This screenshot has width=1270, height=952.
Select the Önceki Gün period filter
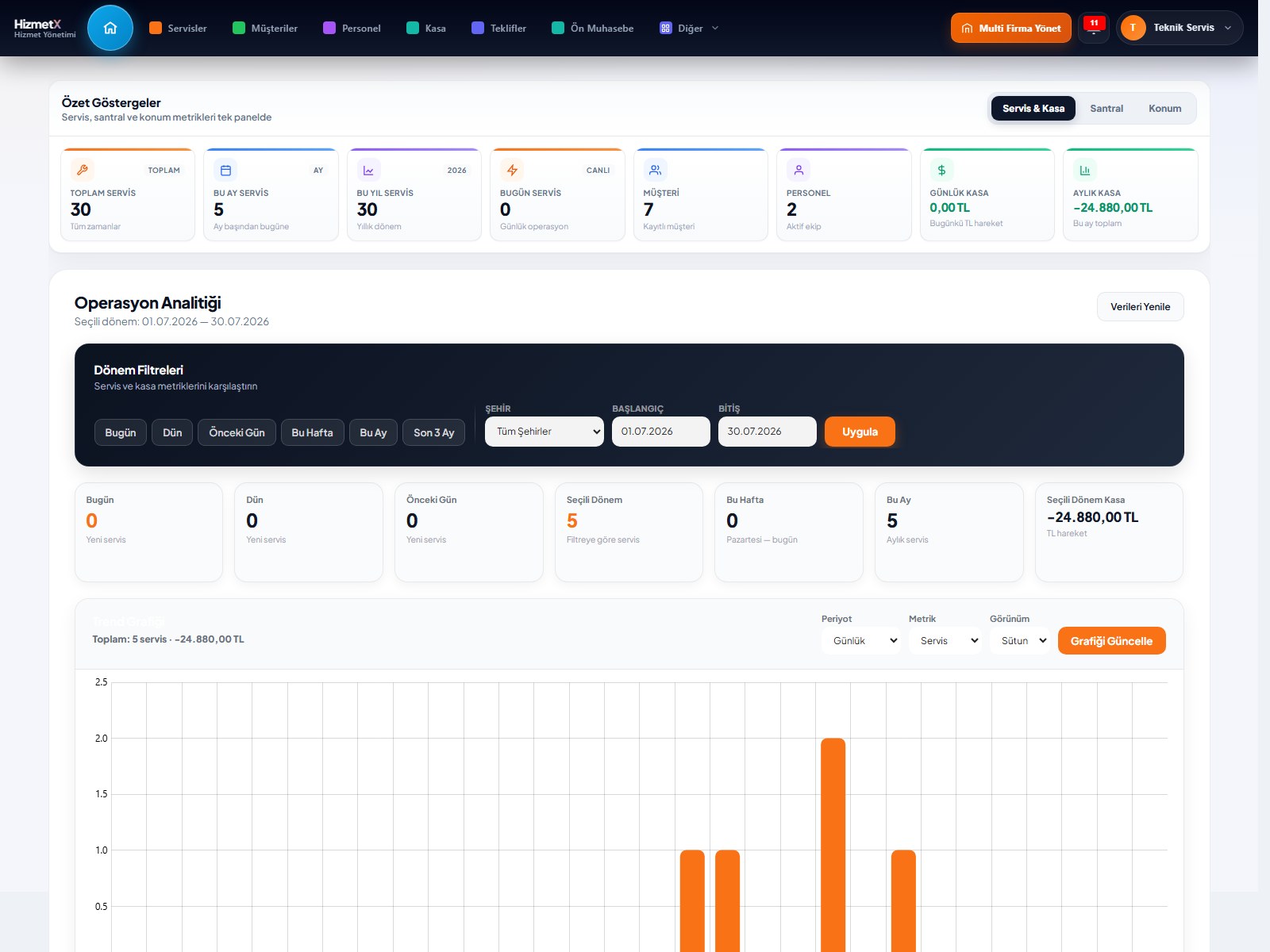pyautogui.click(x=237, y=432)
